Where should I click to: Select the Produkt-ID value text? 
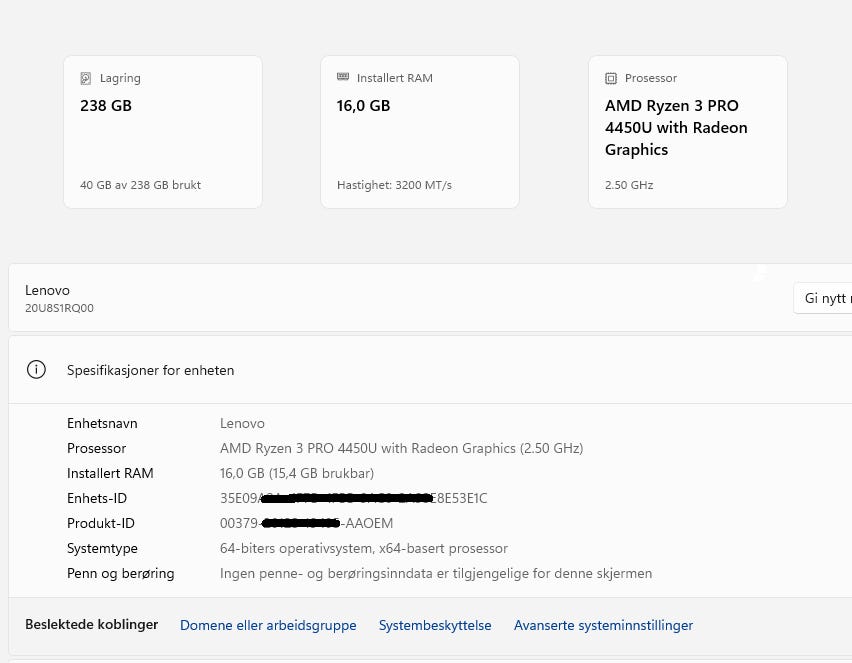coord(306,523)
